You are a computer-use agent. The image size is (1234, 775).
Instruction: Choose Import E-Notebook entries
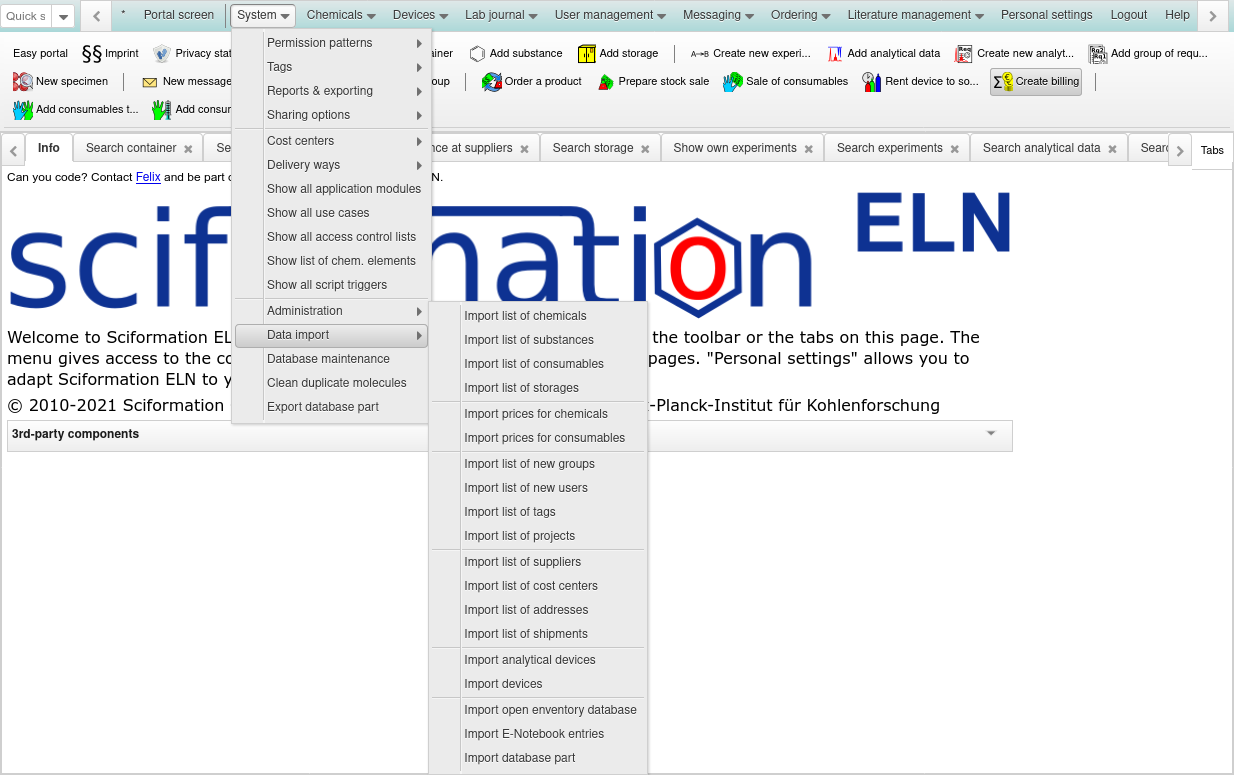point(538,734)
